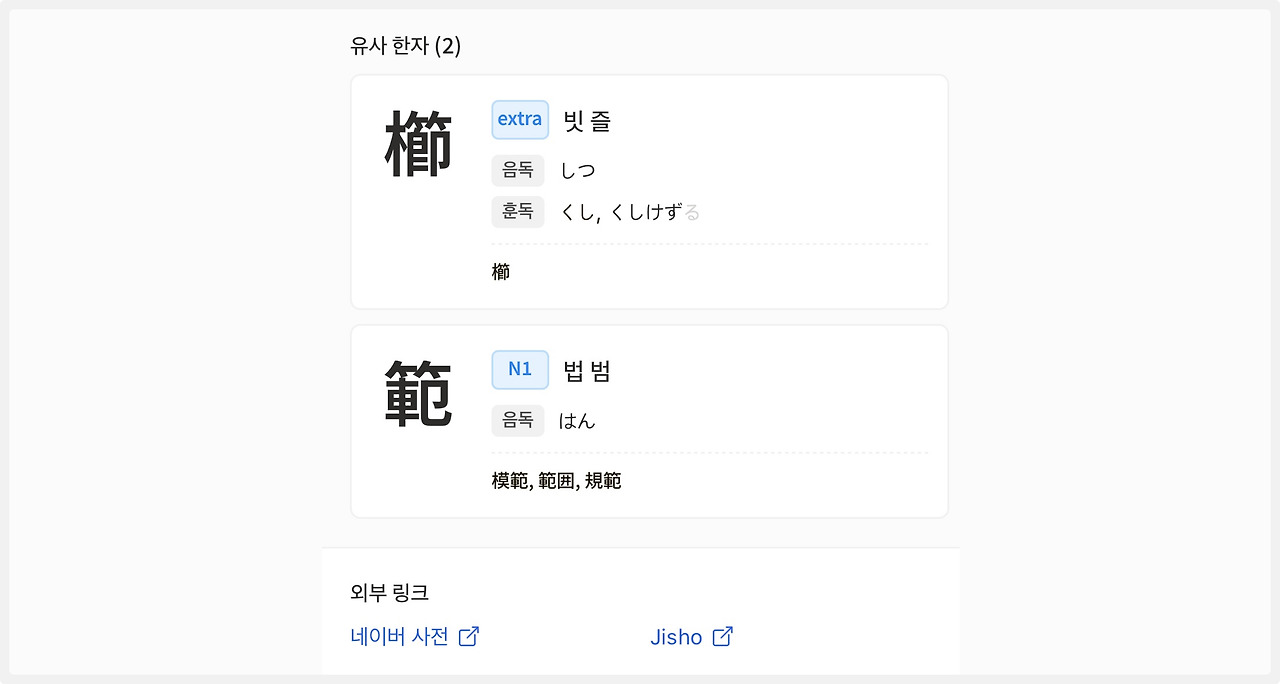Screen dimensions: 1280x684
Task: Click the 유사 한자 (2) heading
Action: point(405,45)
